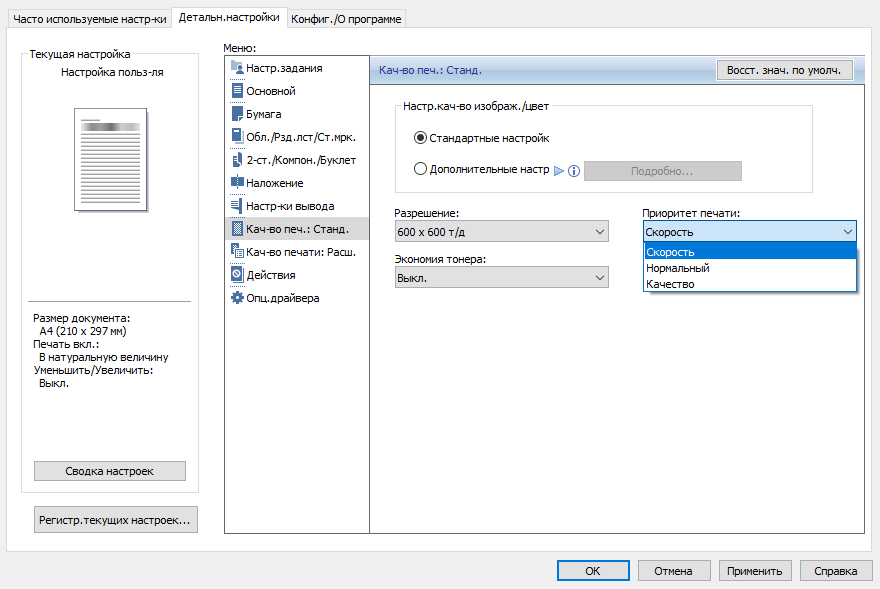Click the blue info icon near Подробно
This screenshot has height=589, width=880.
tap(574, 171)
